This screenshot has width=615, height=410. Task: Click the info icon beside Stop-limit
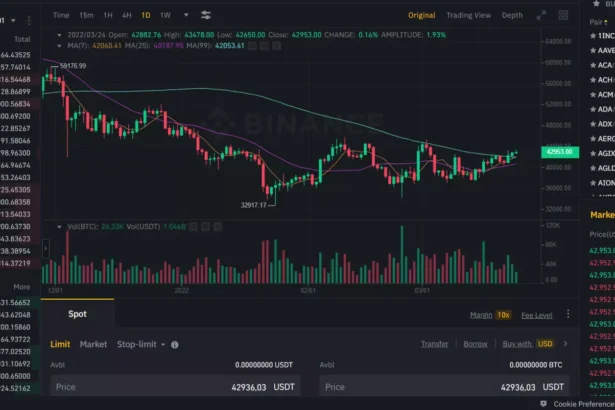coord(175,344)
